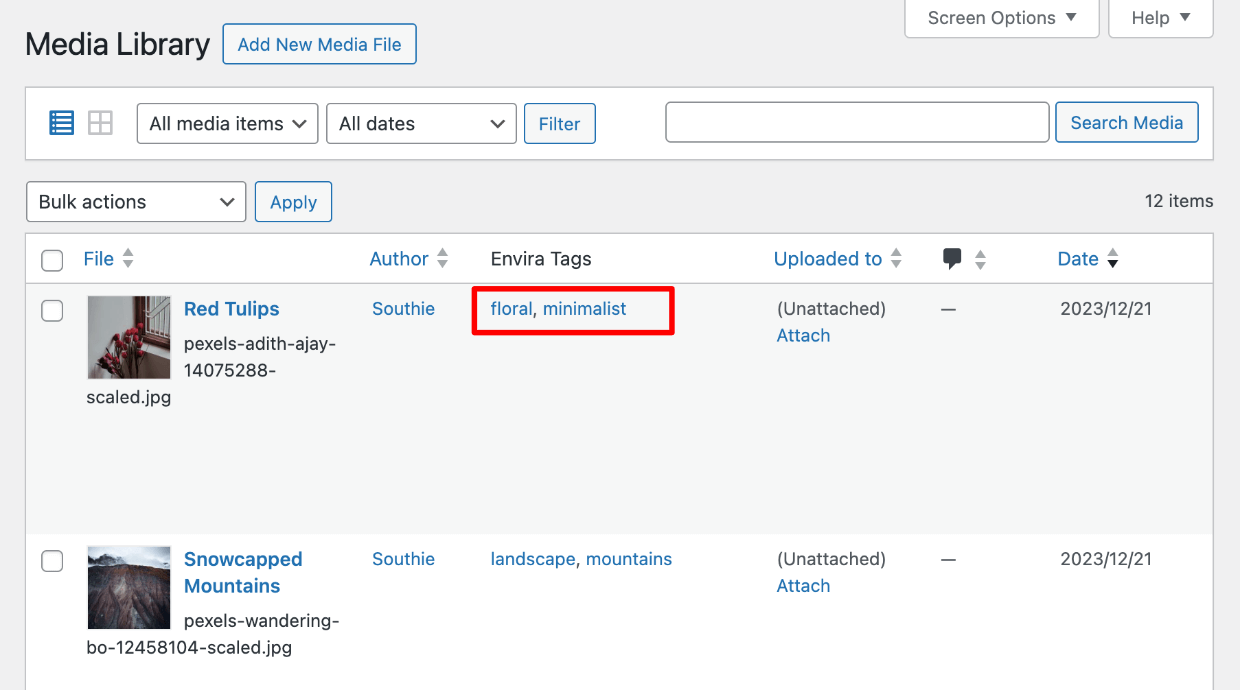Image resolution: width=1240 pixels, height=690 pixels.
Task: Filter by landscape tag
Action: pos(533,559)
